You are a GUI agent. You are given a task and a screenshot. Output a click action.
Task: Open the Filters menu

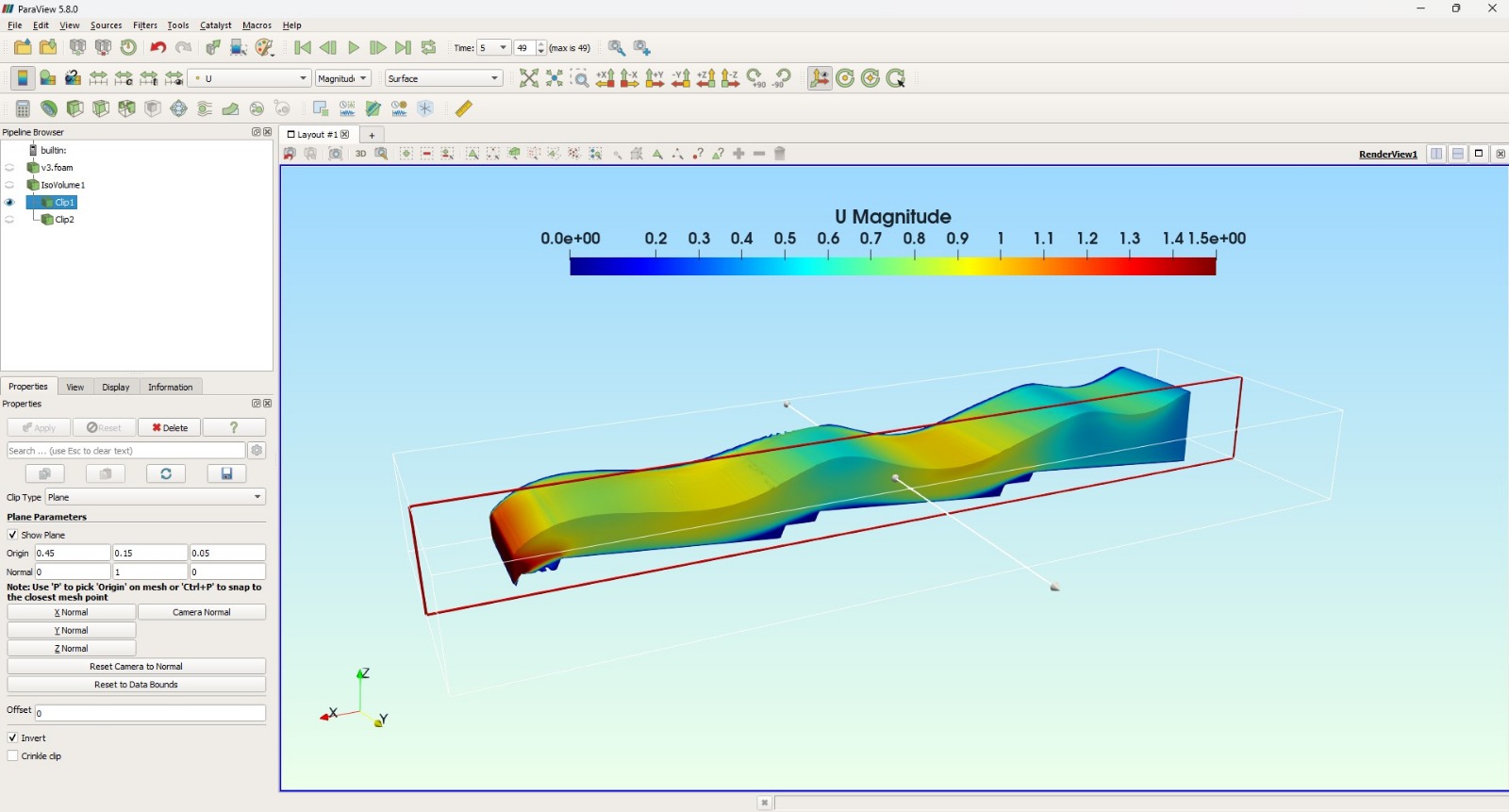[x=145, y=25]
